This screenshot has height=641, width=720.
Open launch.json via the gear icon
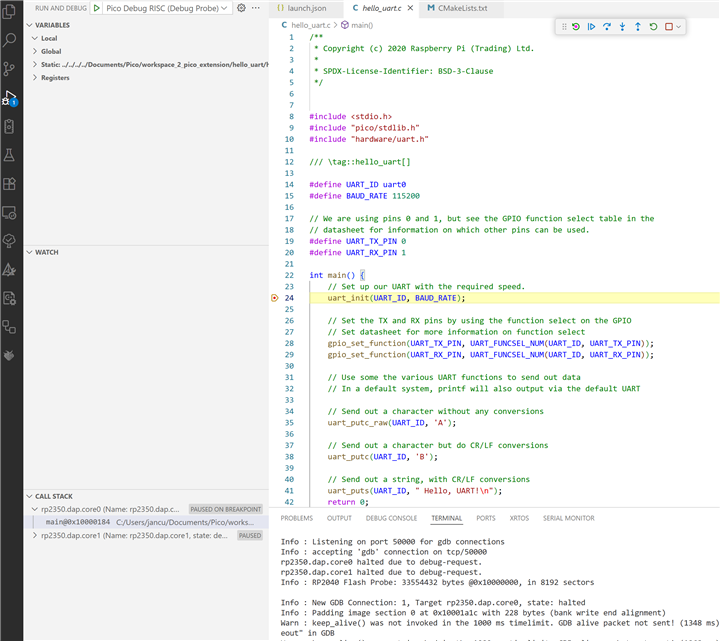tap(241, 8)
